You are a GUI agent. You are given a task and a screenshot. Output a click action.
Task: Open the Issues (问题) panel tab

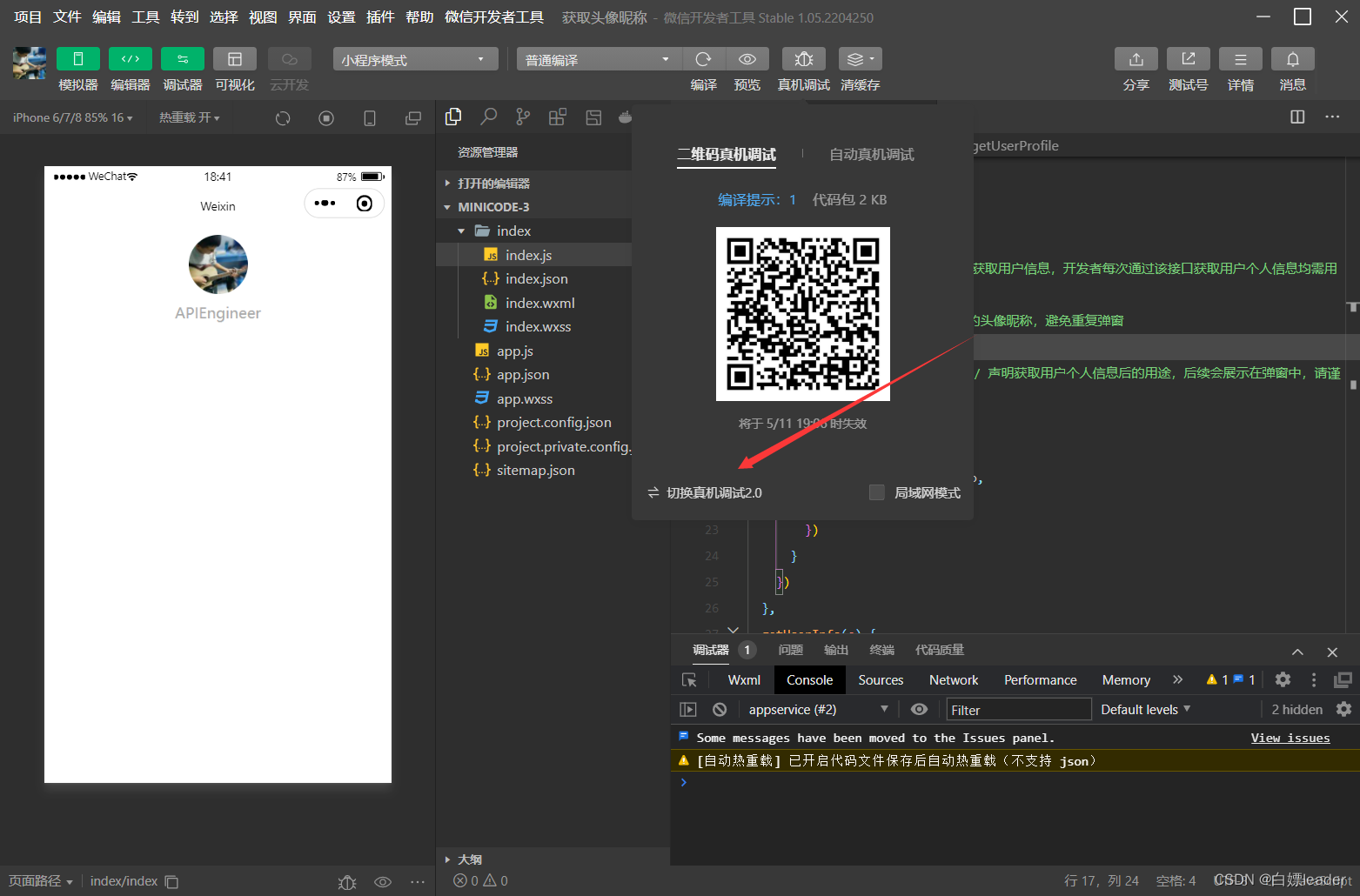[x=790, y=650]
